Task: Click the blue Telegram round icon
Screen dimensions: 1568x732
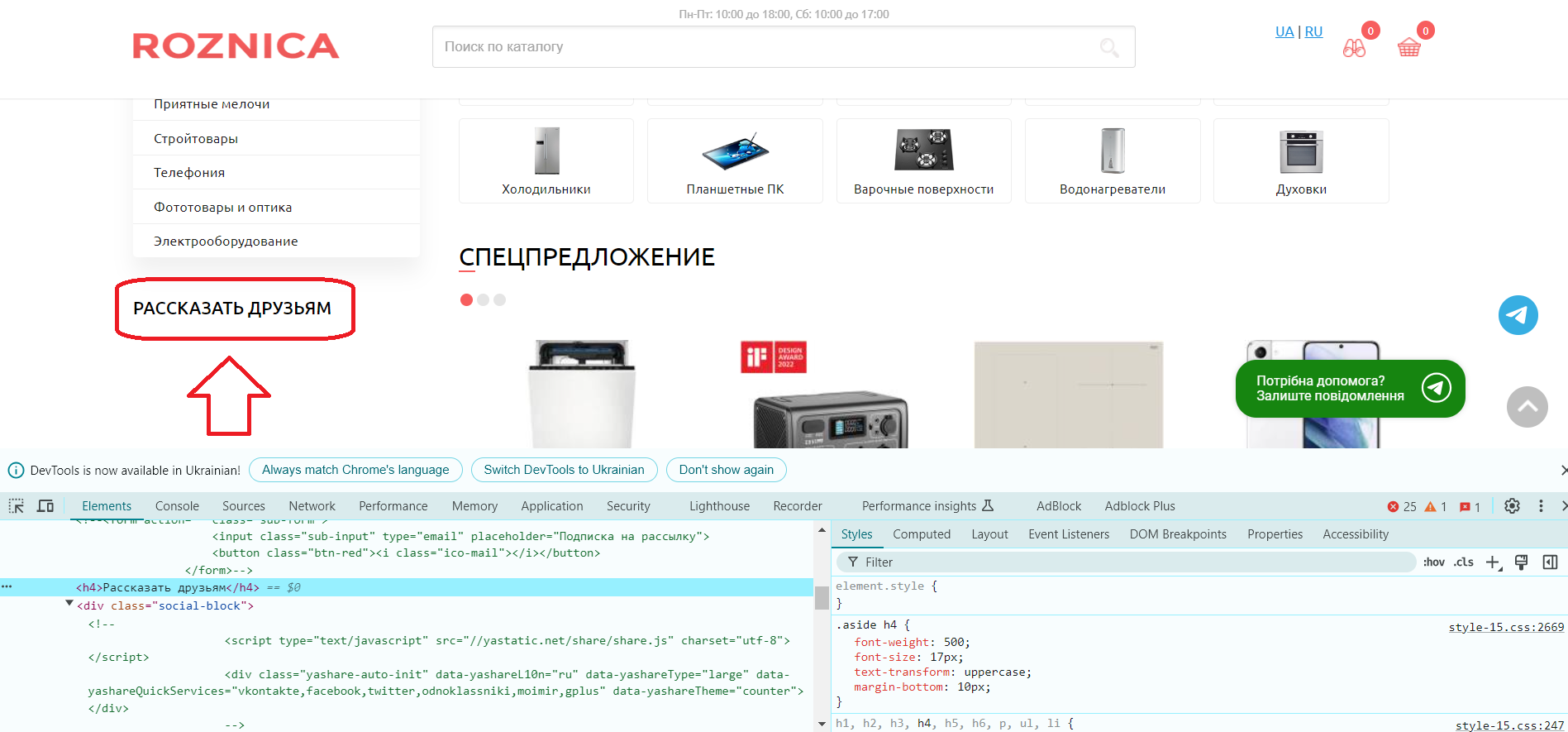Action: (x=1518, y=315)
